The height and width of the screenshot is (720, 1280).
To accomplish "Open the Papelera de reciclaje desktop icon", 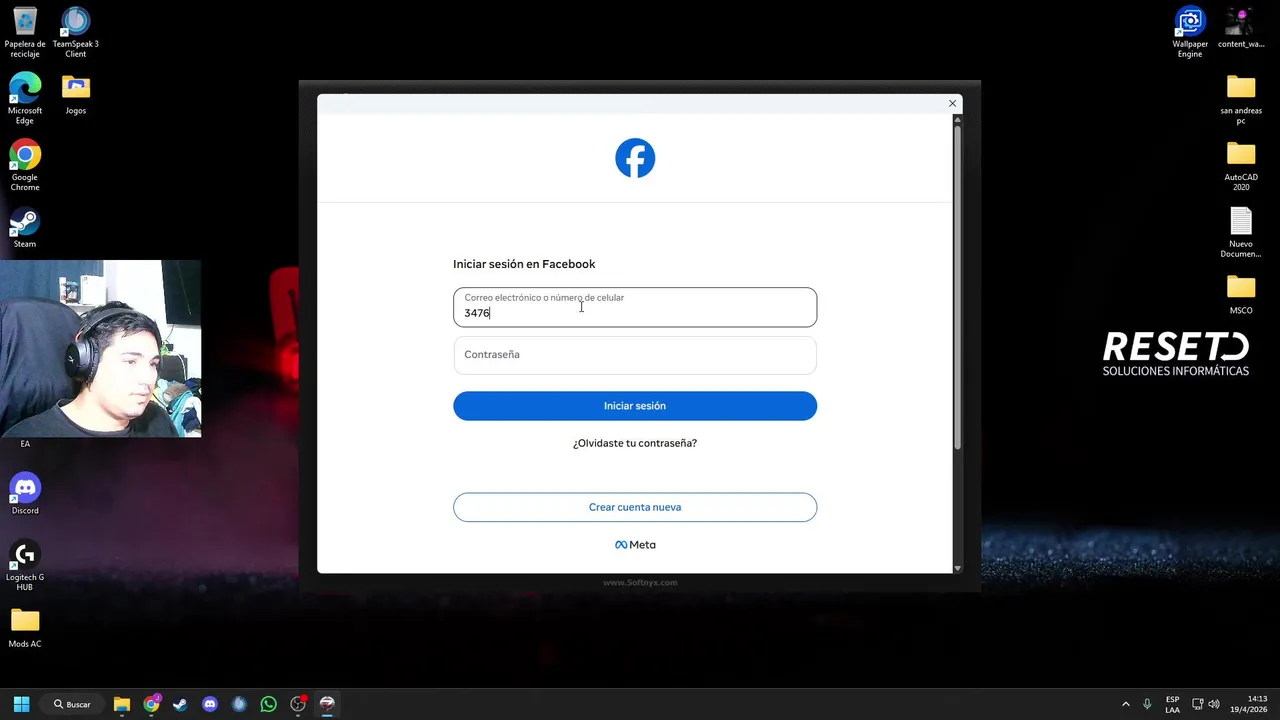I will (x=25, y=32).
